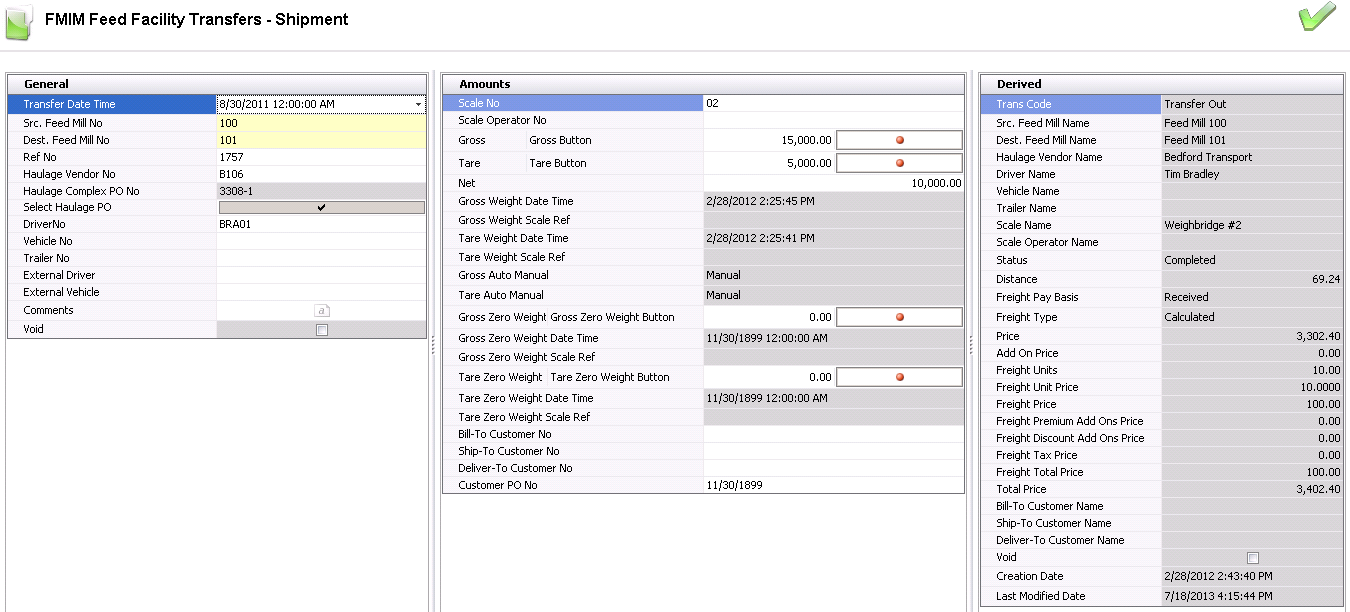1350x612 pixels.
Task: Click the Select Haulage PO checkmark button
Action: 321,207
